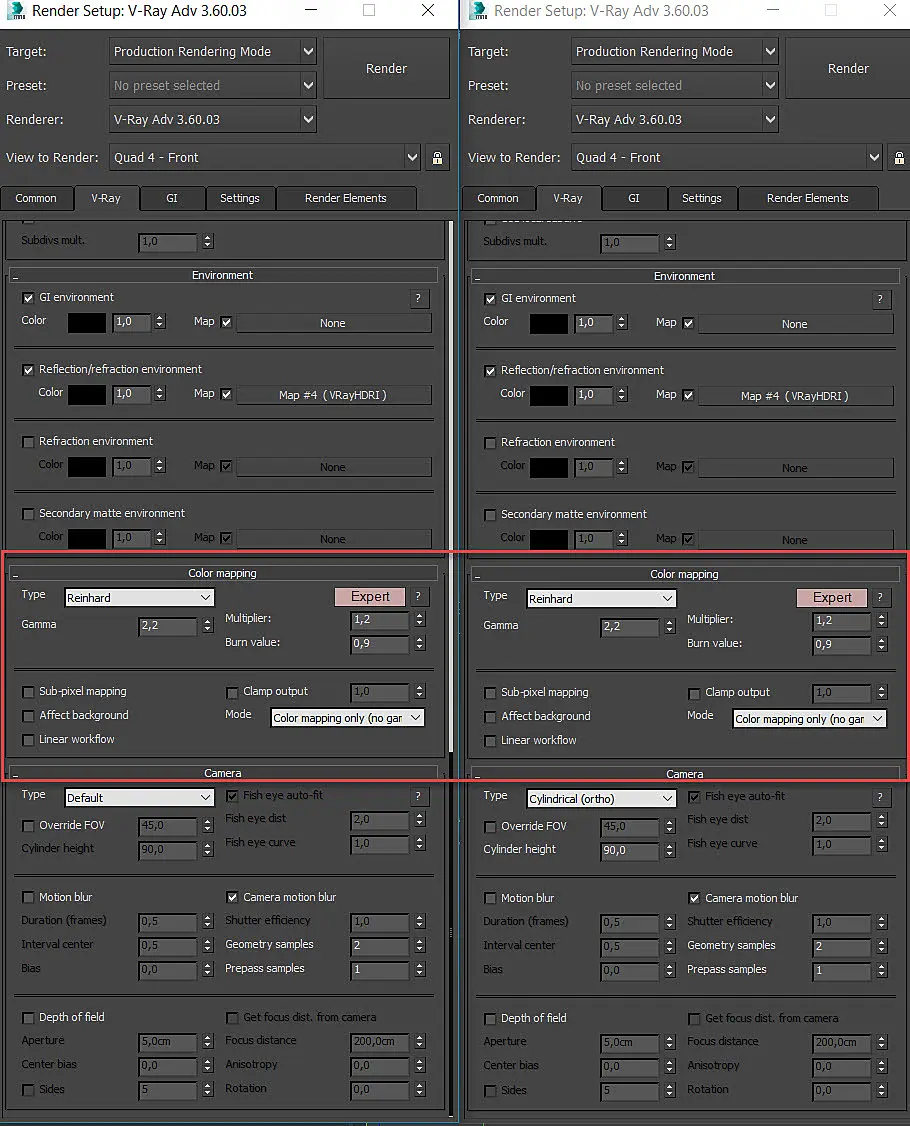Adjust Gamma spinner in right window

[x=669, y=627]
